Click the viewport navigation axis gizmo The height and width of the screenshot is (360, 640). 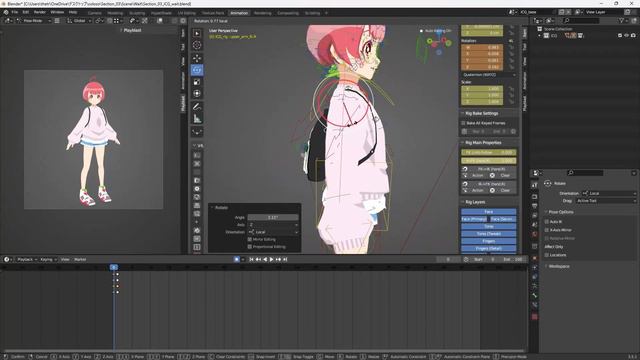pyautogui.click(x=439, y=43)
